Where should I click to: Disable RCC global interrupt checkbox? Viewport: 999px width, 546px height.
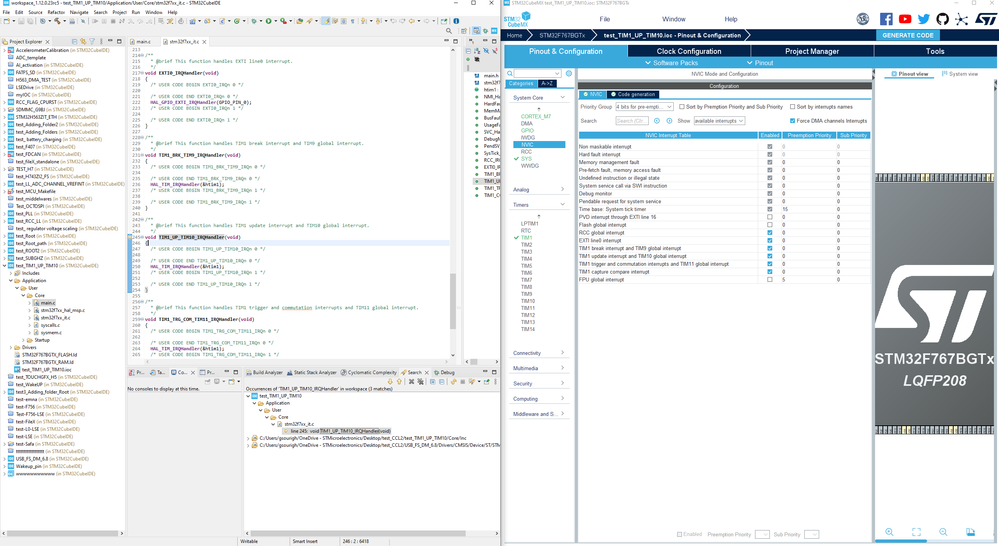coord(770,233)
